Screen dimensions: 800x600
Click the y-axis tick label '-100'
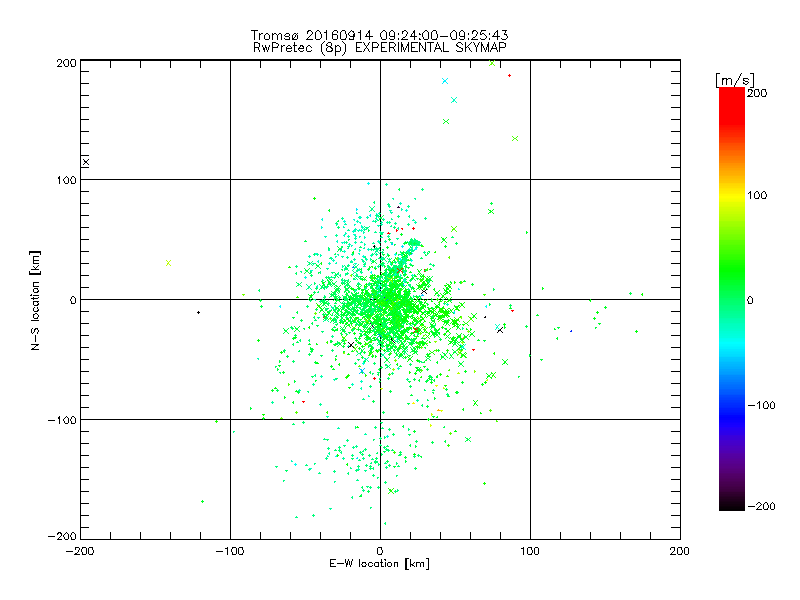pyautogui.click(x=62, y=420)
